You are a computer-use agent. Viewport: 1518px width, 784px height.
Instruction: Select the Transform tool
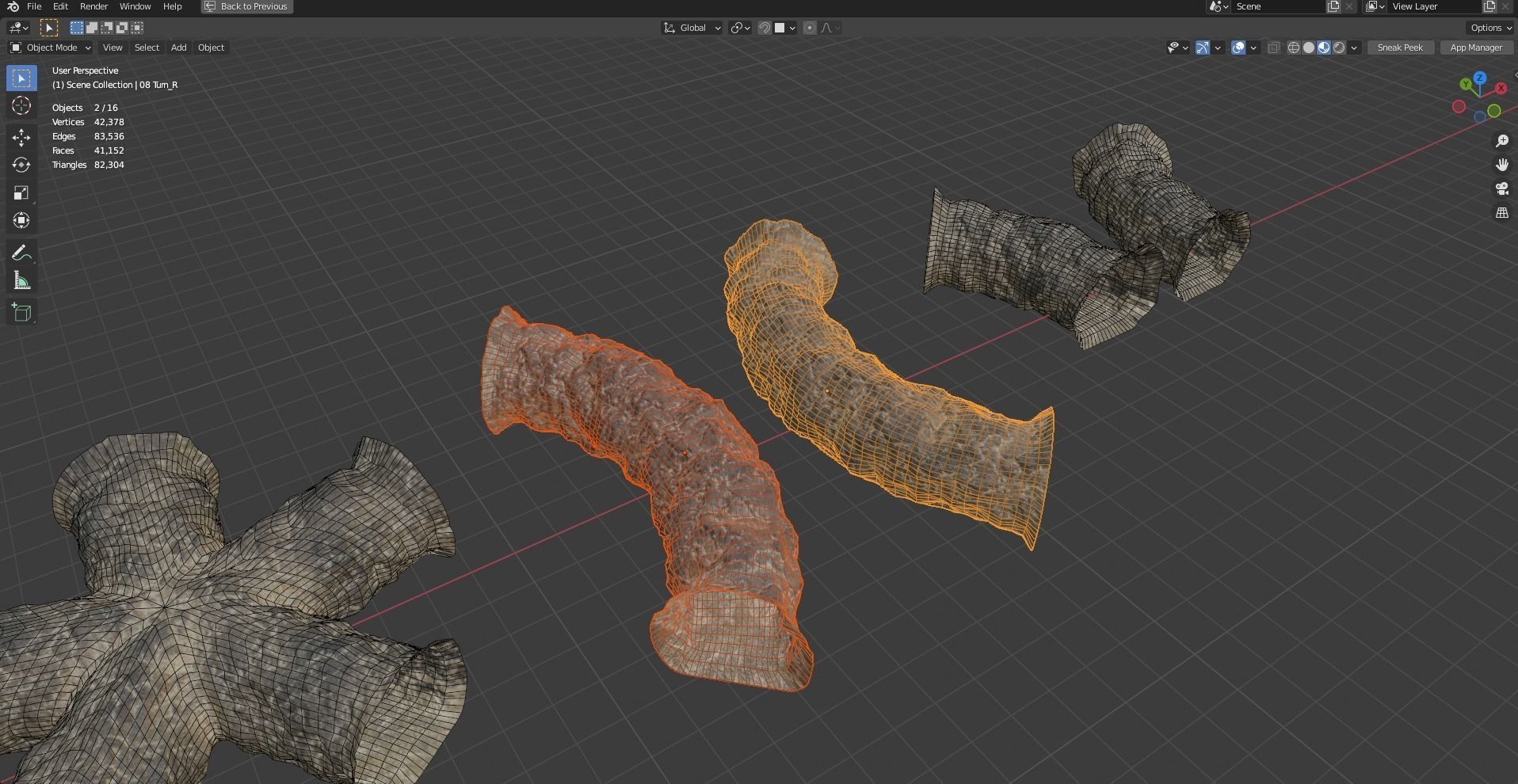pyautogui.click(x=21, y=220)
